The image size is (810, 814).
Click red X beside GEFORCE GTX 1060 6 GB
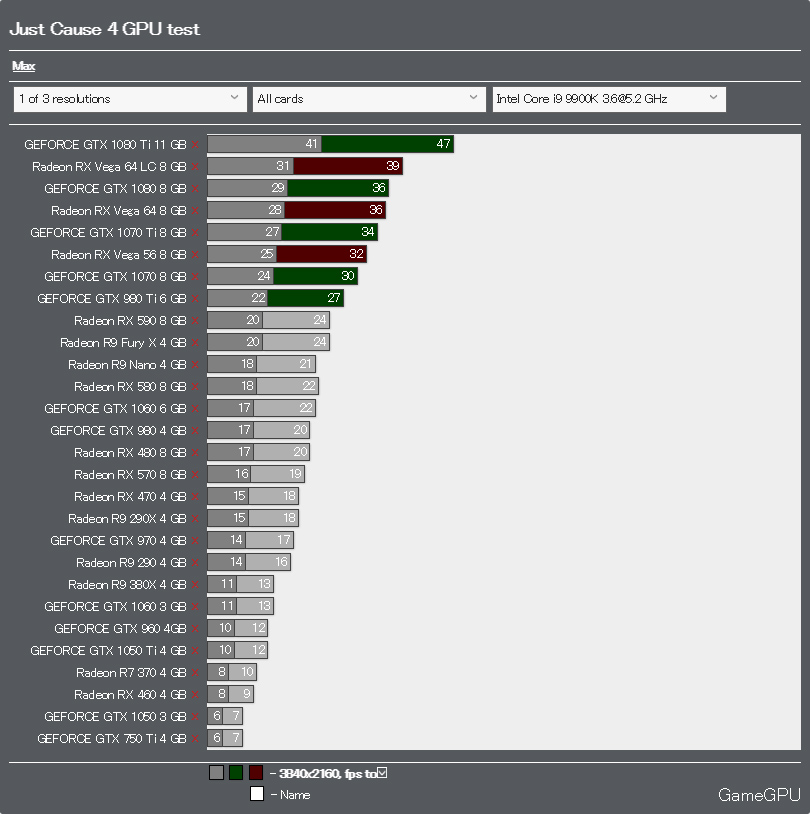[x=197, y=409]
